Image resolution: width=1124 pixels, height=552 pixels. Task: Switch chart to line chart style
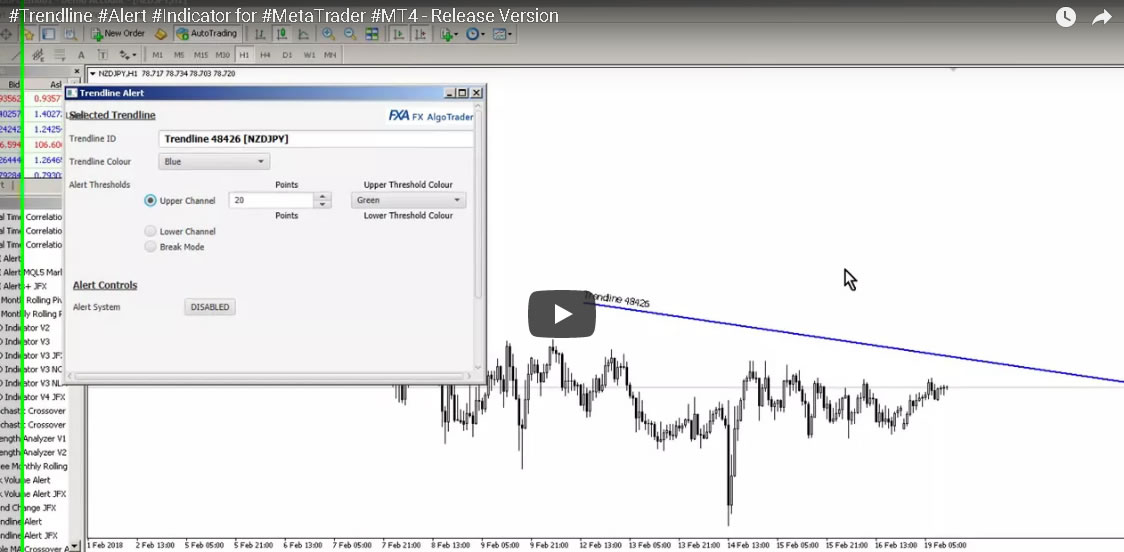pos(303,34)
